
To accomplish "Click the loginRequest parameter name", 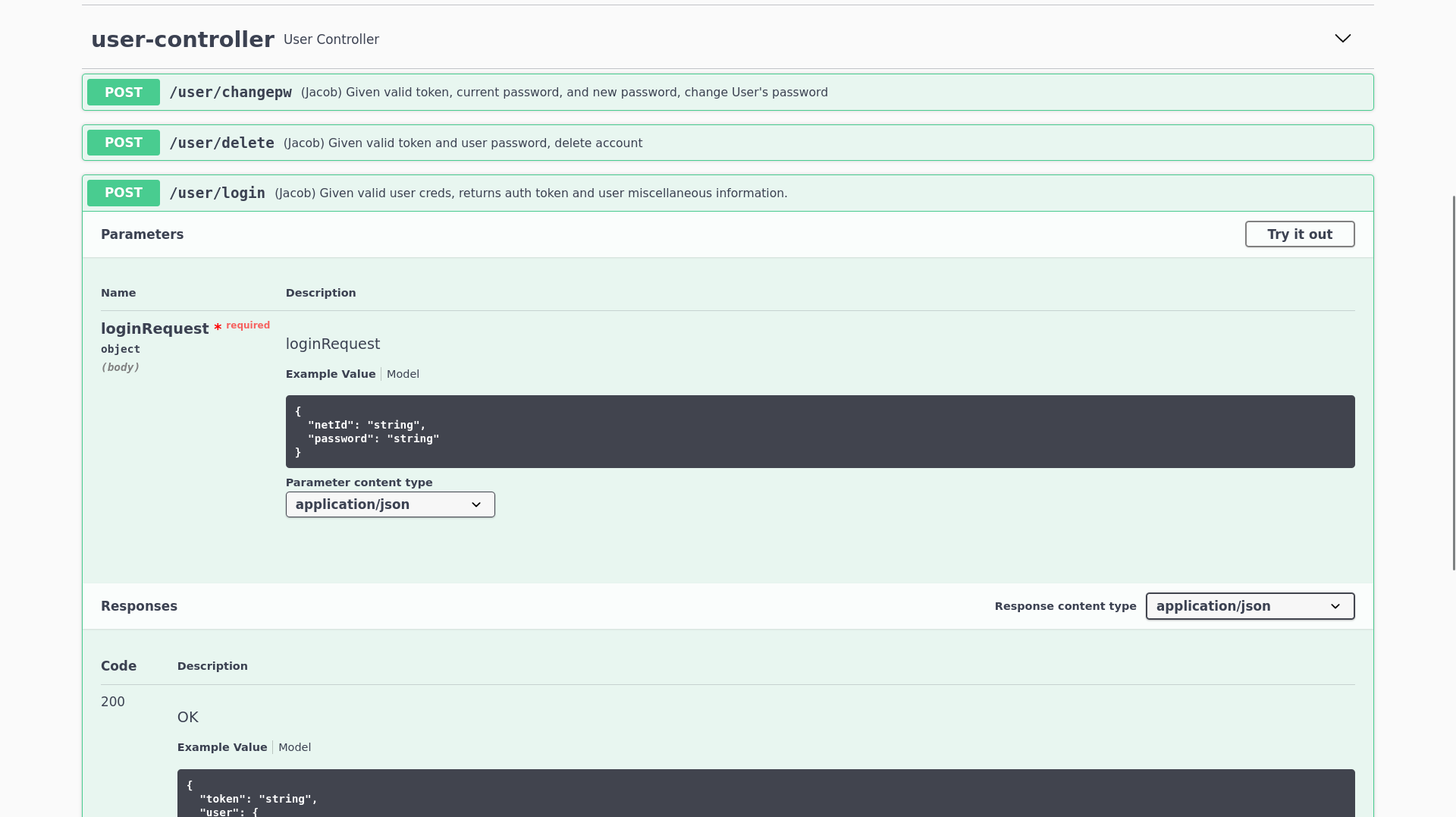I will click(155, 328).
